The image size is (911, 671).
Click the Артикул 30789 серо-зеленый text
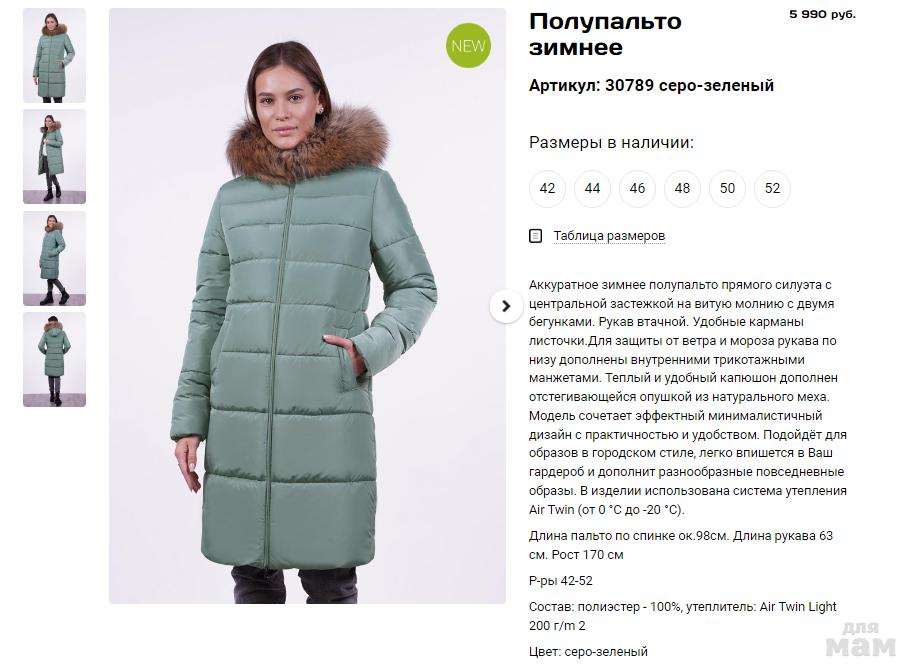point(651,85)
